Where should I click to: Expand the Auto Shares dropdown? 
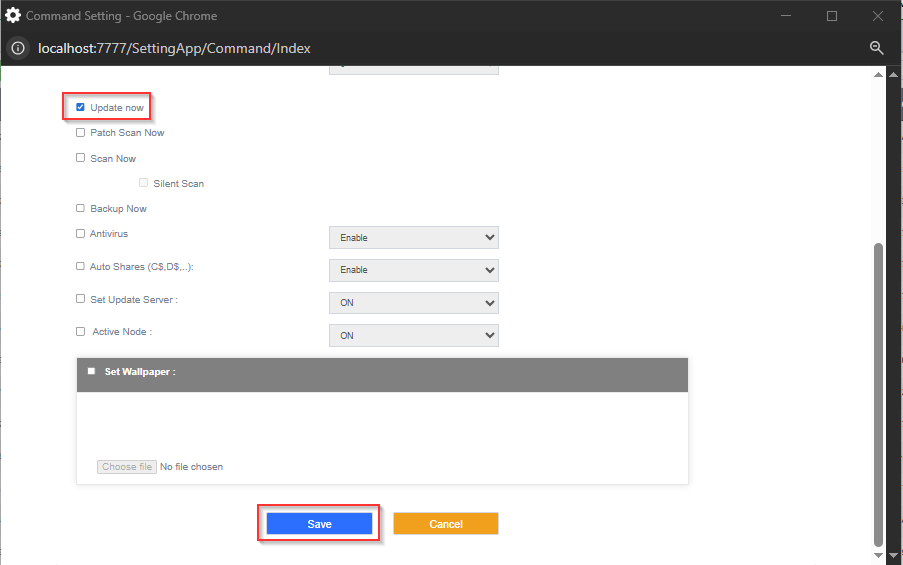tap(413, 270)
